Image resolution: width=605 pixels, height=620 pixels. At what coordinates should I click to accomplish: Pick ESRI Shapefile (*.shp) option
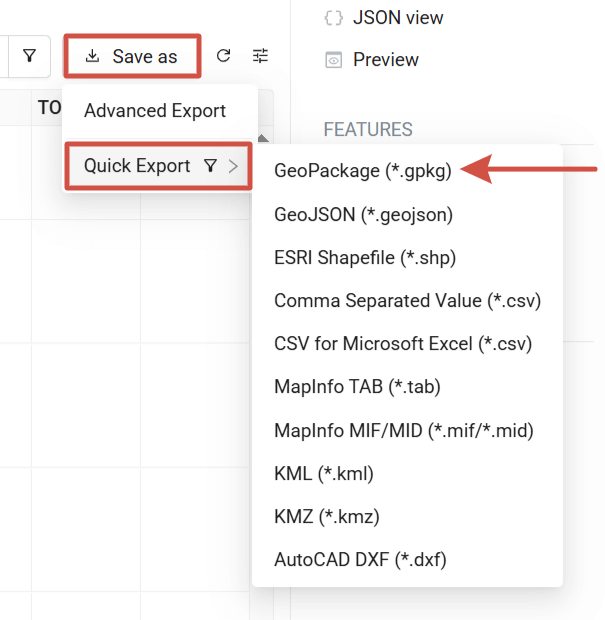coord(365,257)
